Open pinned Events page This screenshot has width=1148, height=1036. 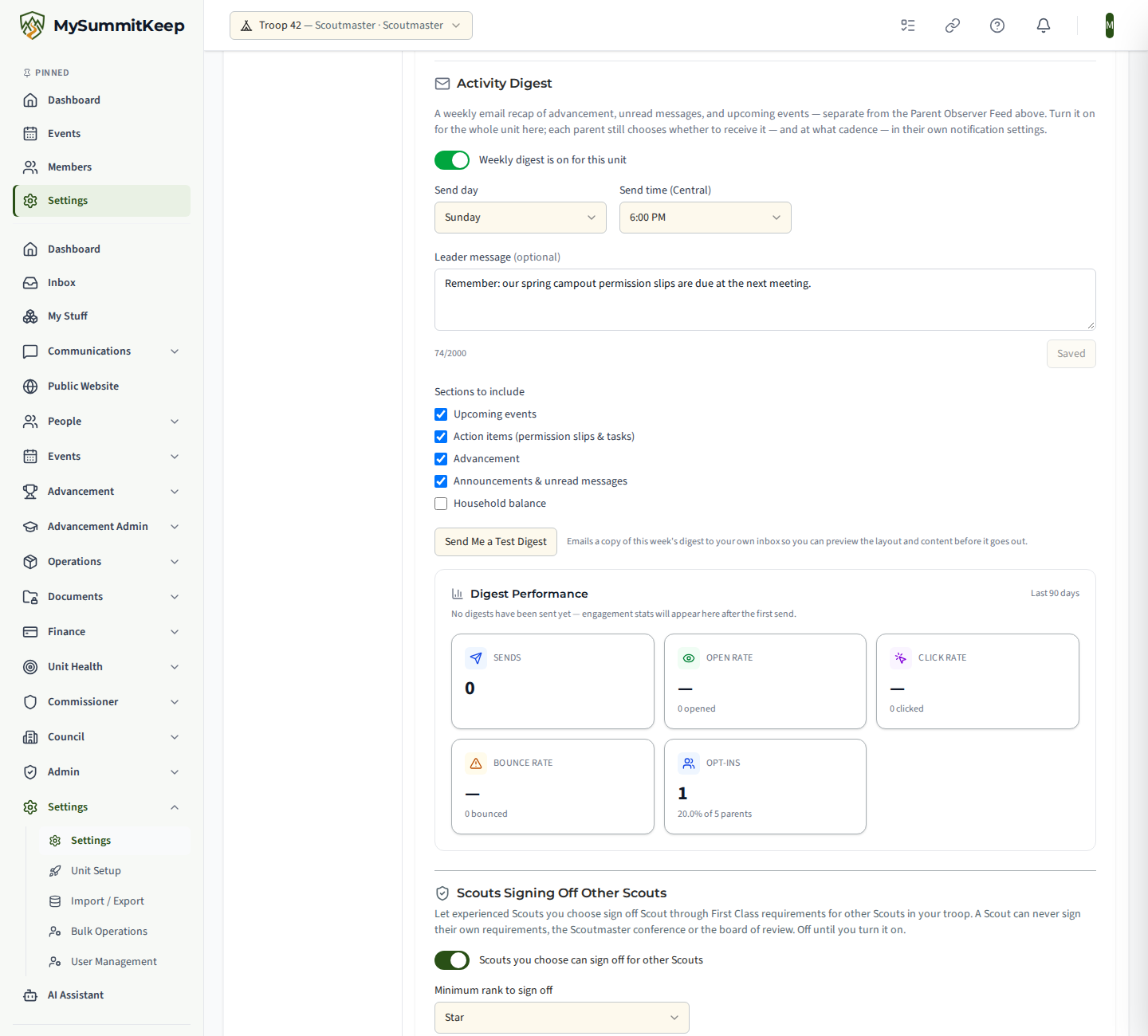pyautogui.click(x=102, y=134)
